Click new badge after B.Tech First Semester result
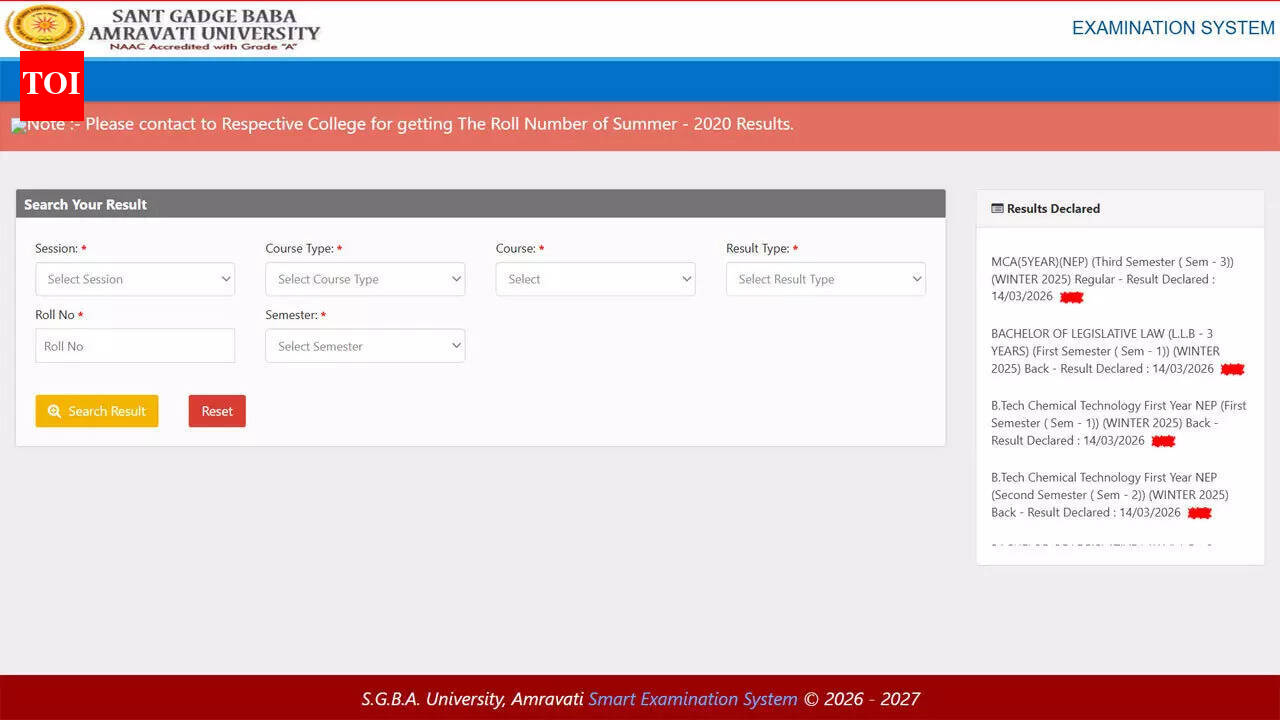This screenshot has height=720, width=1280. (1162, 441)
